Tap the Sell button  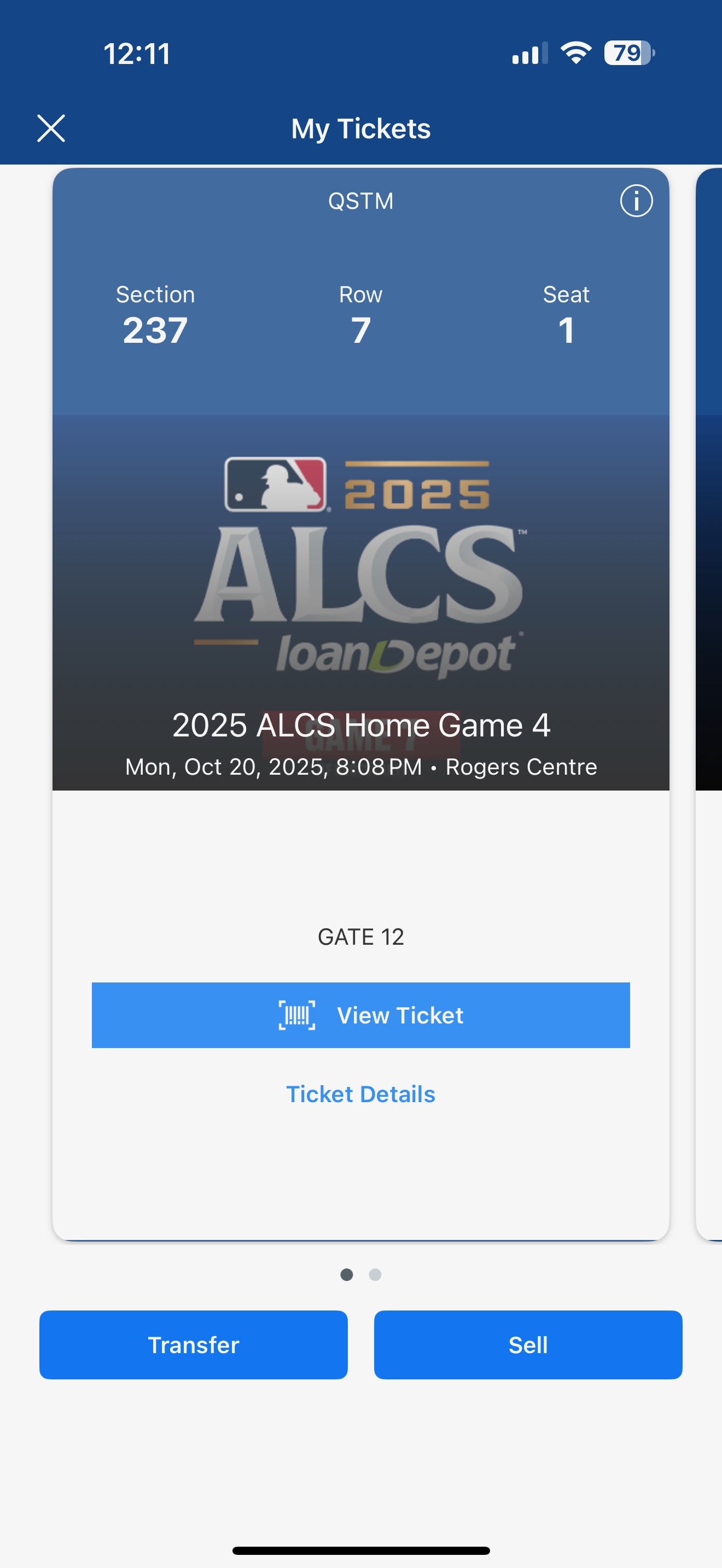(x=528, y=1344)
